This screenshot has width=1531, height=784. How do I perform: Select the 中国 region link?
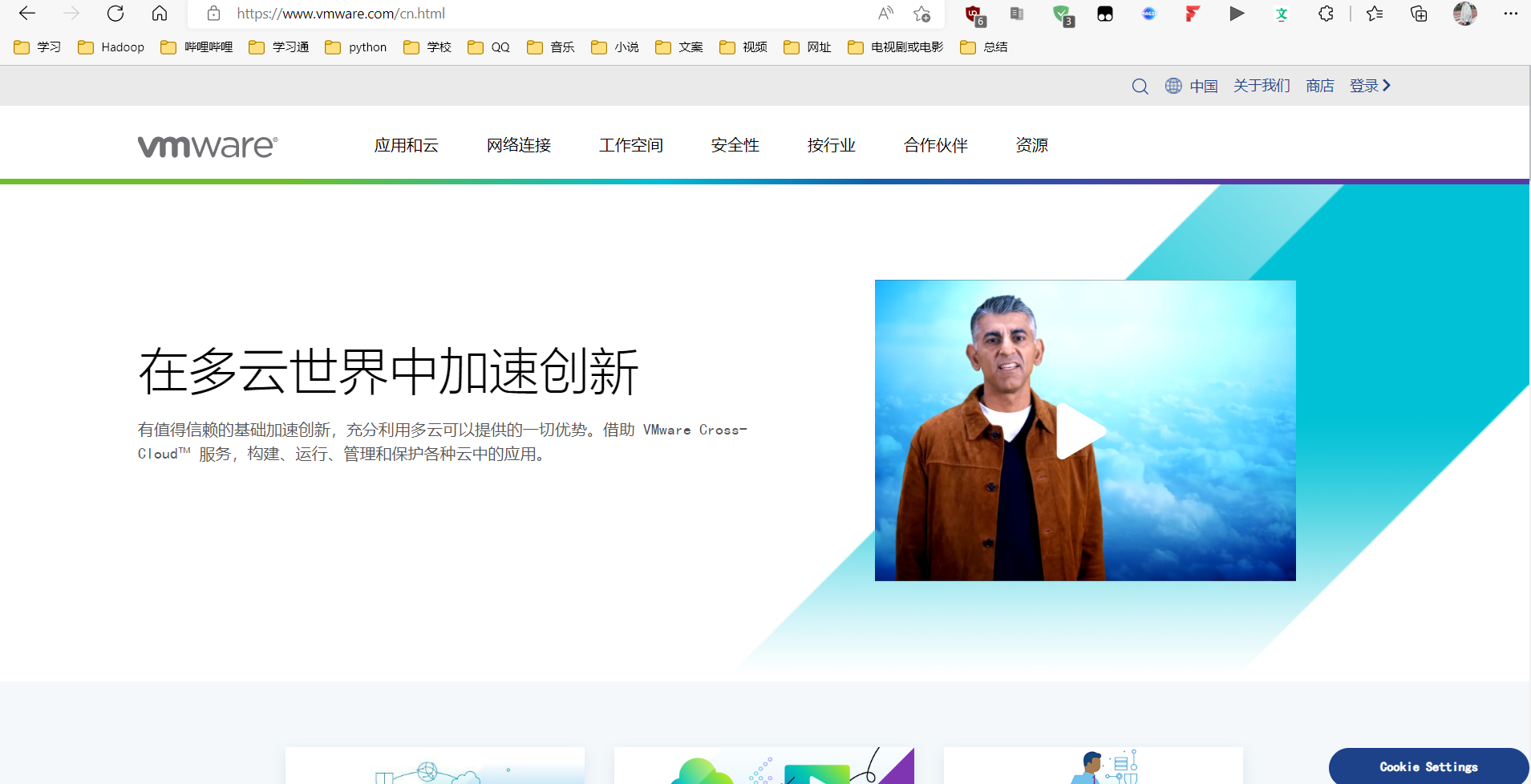coord(1204,86)
